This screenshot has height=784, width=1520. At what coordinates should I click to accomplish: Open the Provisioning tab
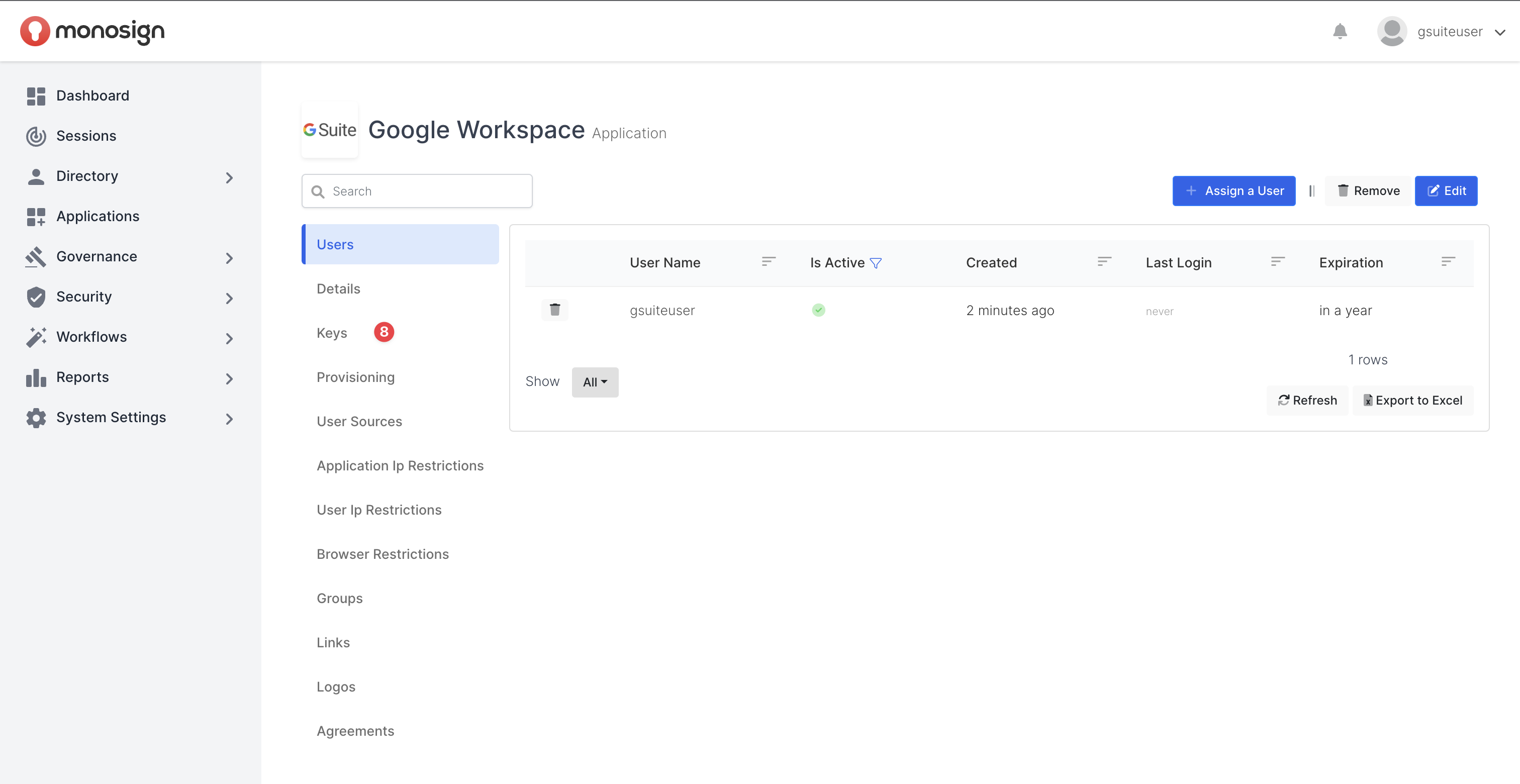pyautogui.click(x=355, y=377)
